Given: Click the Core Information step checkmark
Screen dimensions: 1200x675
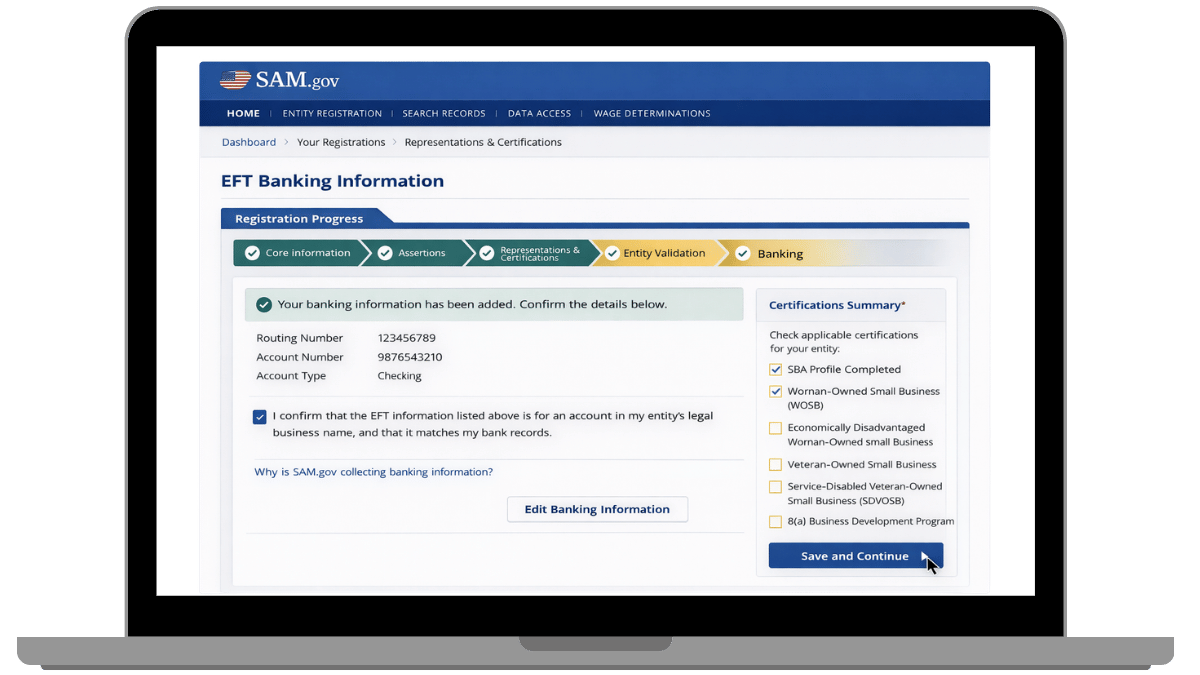Looking at the screenshot, I should [253, 253].
